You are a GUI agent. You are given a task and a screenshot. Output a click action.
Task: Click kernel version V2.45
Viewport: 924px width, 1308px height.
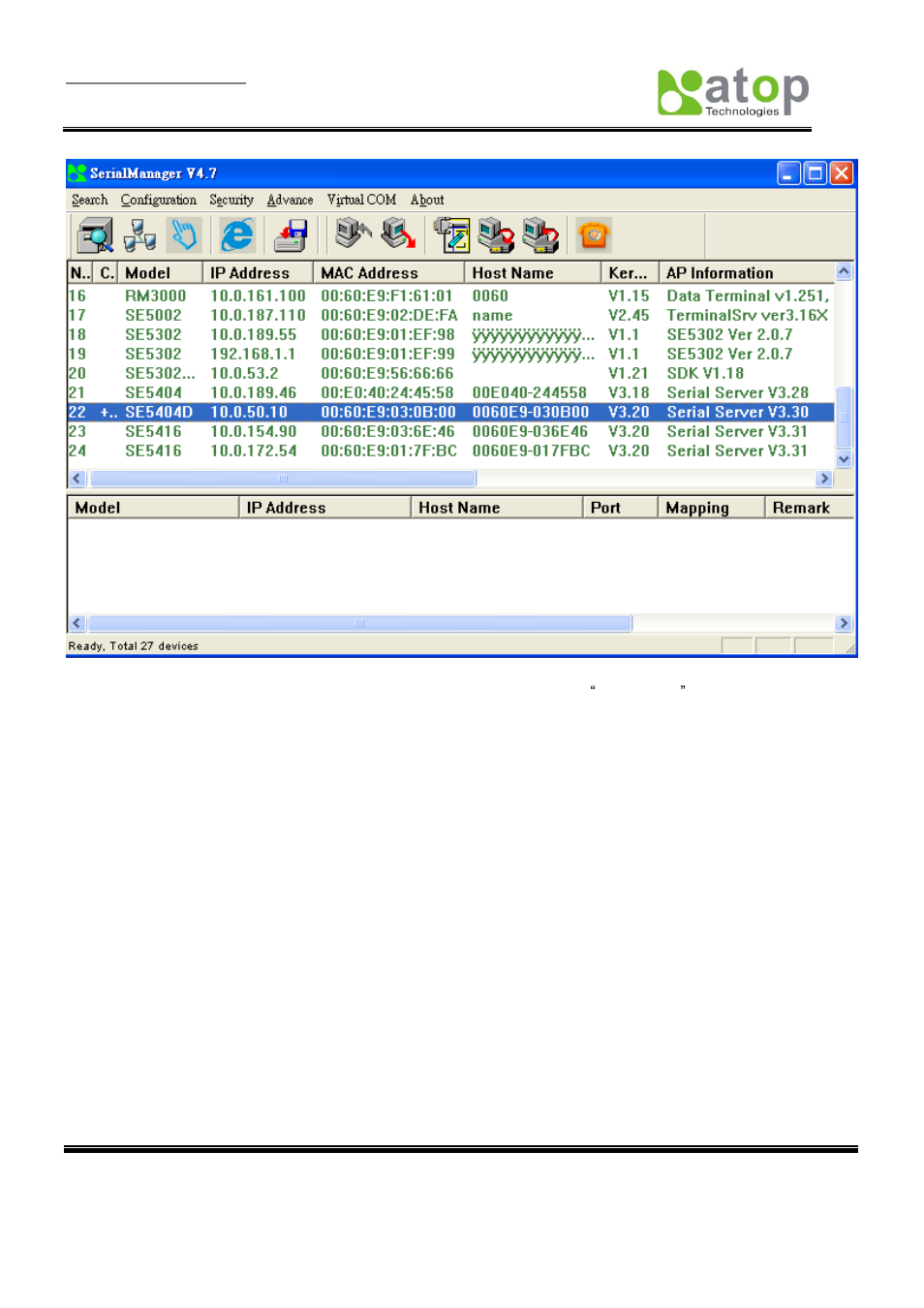pos(629,315)
